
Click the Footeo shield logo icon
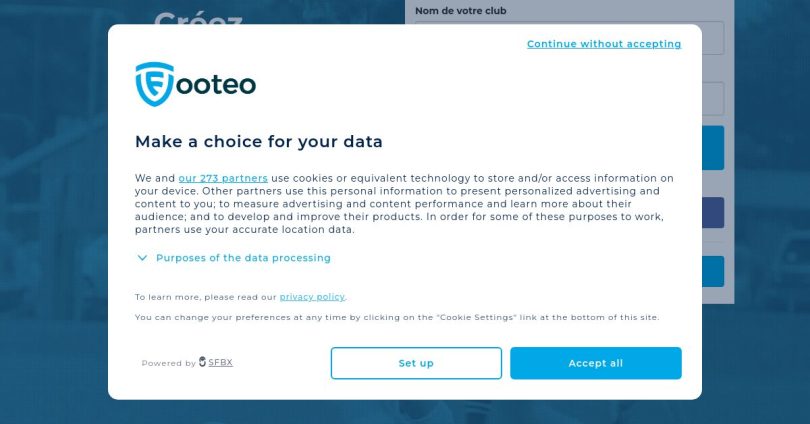coord(155,84)
